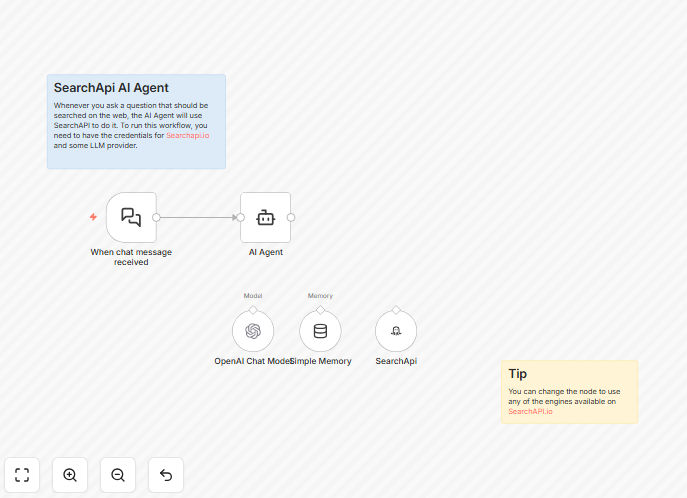Viewport: 687px width, 498px height.
Task: Click the AI Agent input connector
Action: [x=241, y=217]
